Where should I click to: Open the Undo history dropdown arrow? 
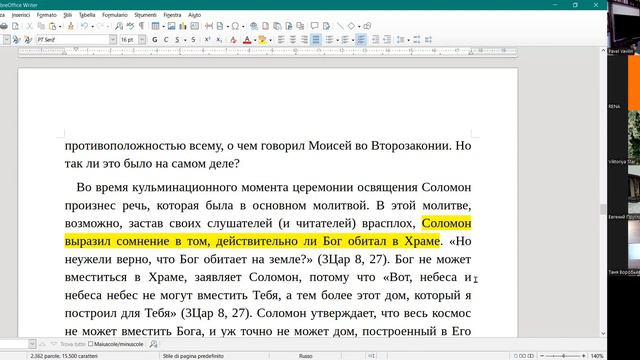tap(92, 27)
